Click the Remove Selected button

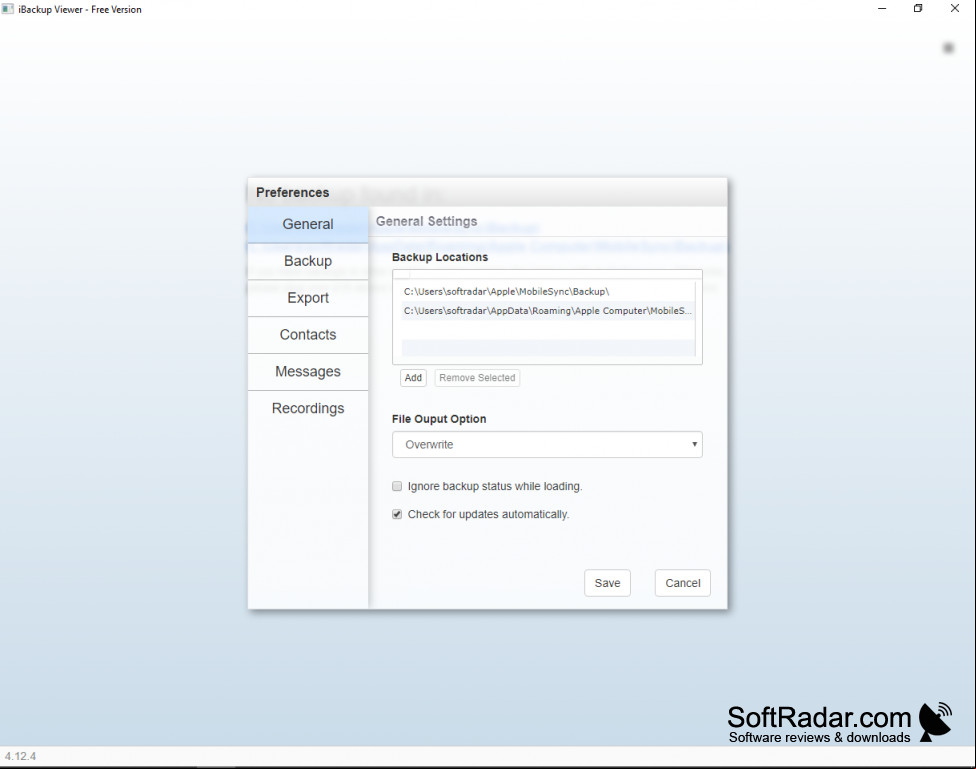477,377
